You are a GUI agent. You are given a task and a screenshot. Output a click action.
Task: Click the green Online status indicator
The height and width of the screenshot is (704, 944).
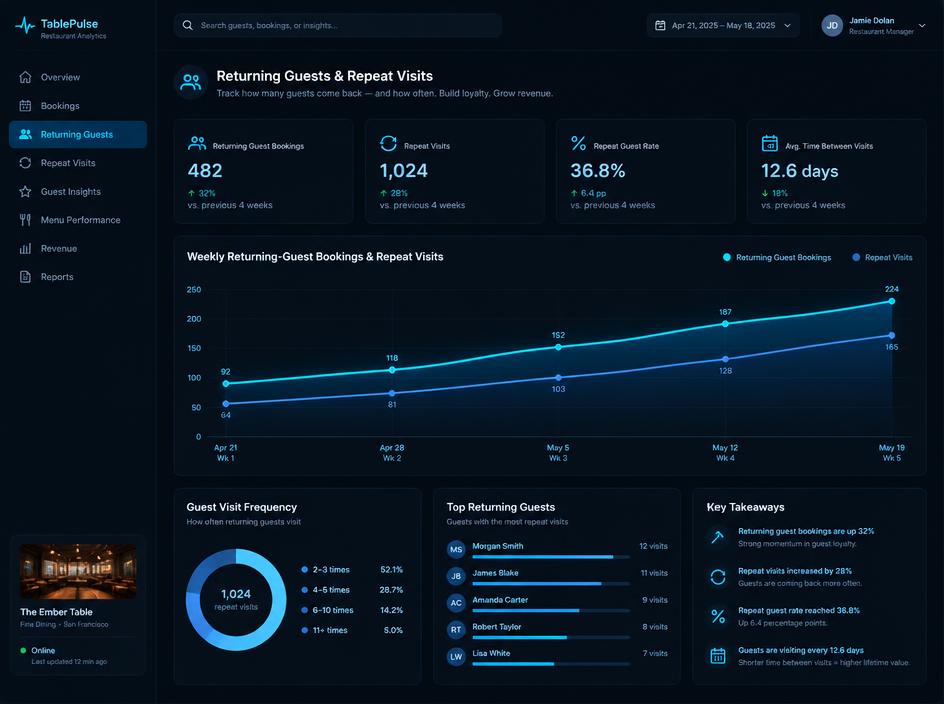[23, 650]
